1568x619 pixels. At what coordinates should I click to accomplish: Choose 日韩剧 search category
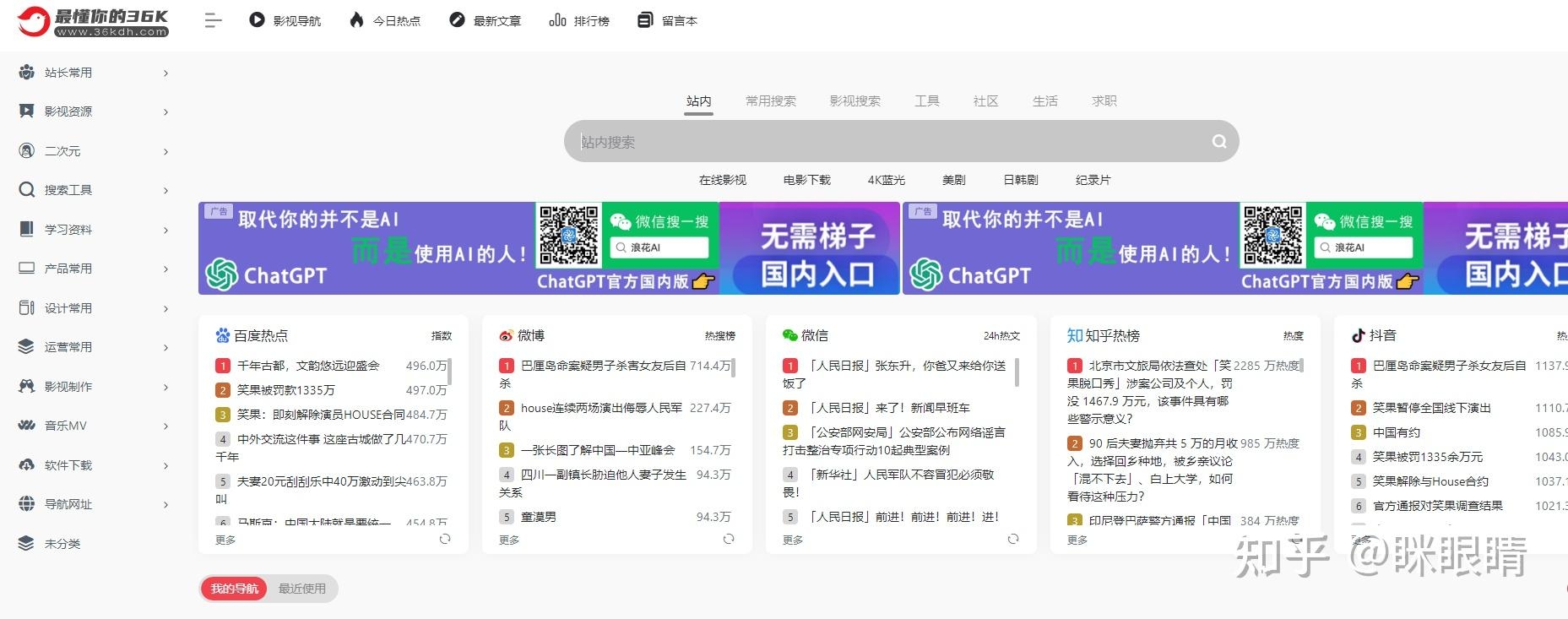pos(1021,180)
